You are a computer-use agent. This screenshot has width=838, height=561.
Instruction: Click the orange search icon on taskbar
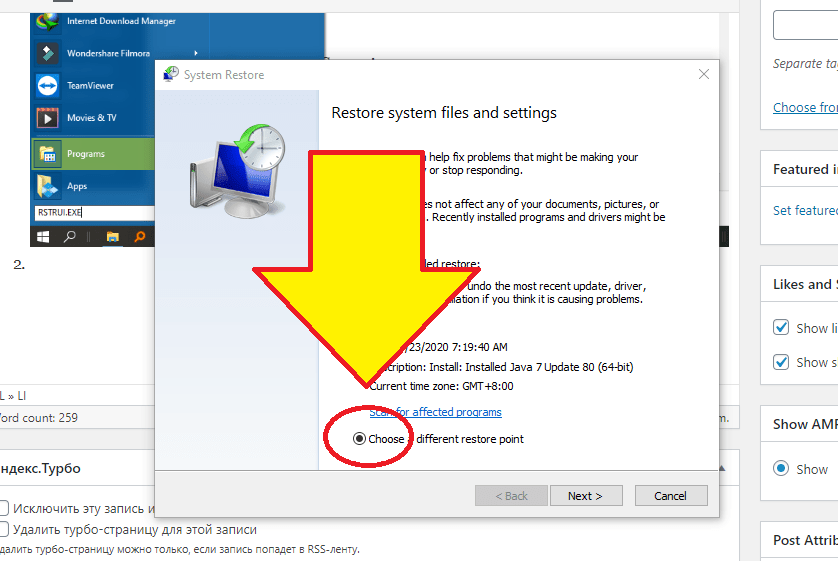tap(140, 237)
